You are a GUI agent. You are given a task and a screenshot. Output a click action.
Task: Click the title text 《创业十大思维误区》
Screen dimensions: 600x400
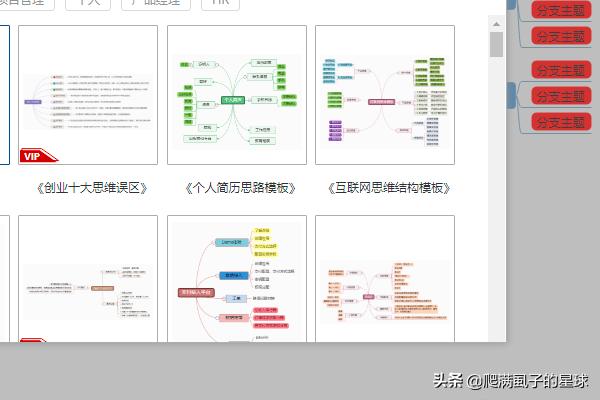92,188
